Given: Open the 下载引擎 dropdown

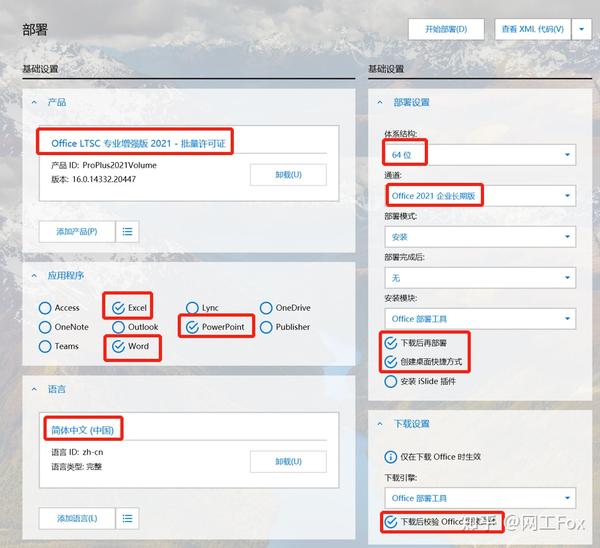Looking at the screenshot, I should (480, 498).
